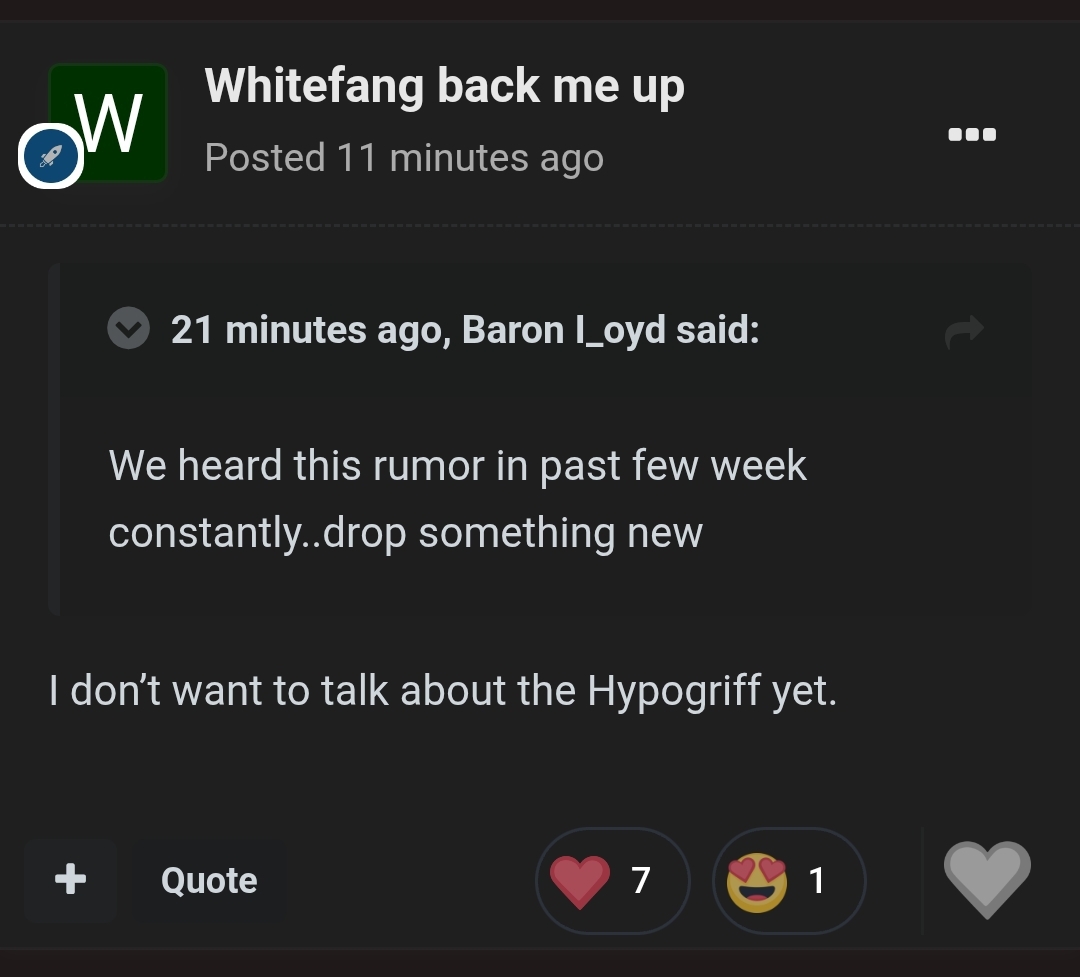
Task: Toggle the grey heart like button
Action: coord(987,880)
